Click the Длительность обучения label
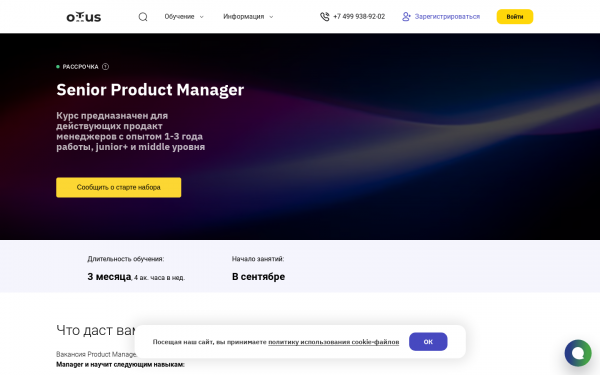The width and height of the screenshot is (600, 375). [x=126, y=259]
